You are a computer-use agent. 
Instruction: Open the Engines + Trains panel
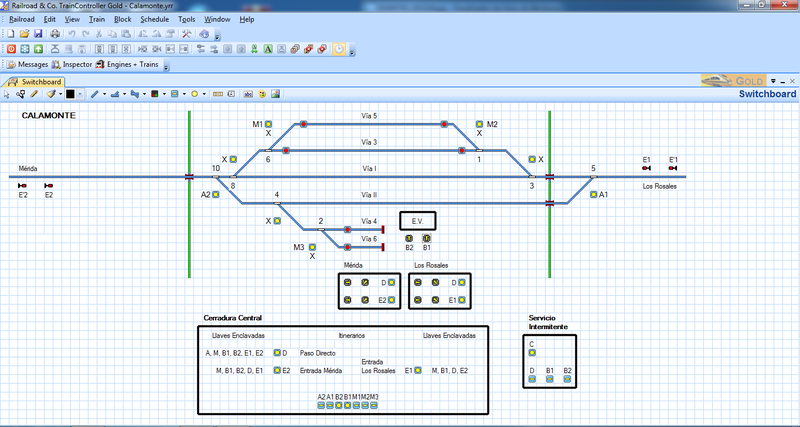tap(128, 64)
